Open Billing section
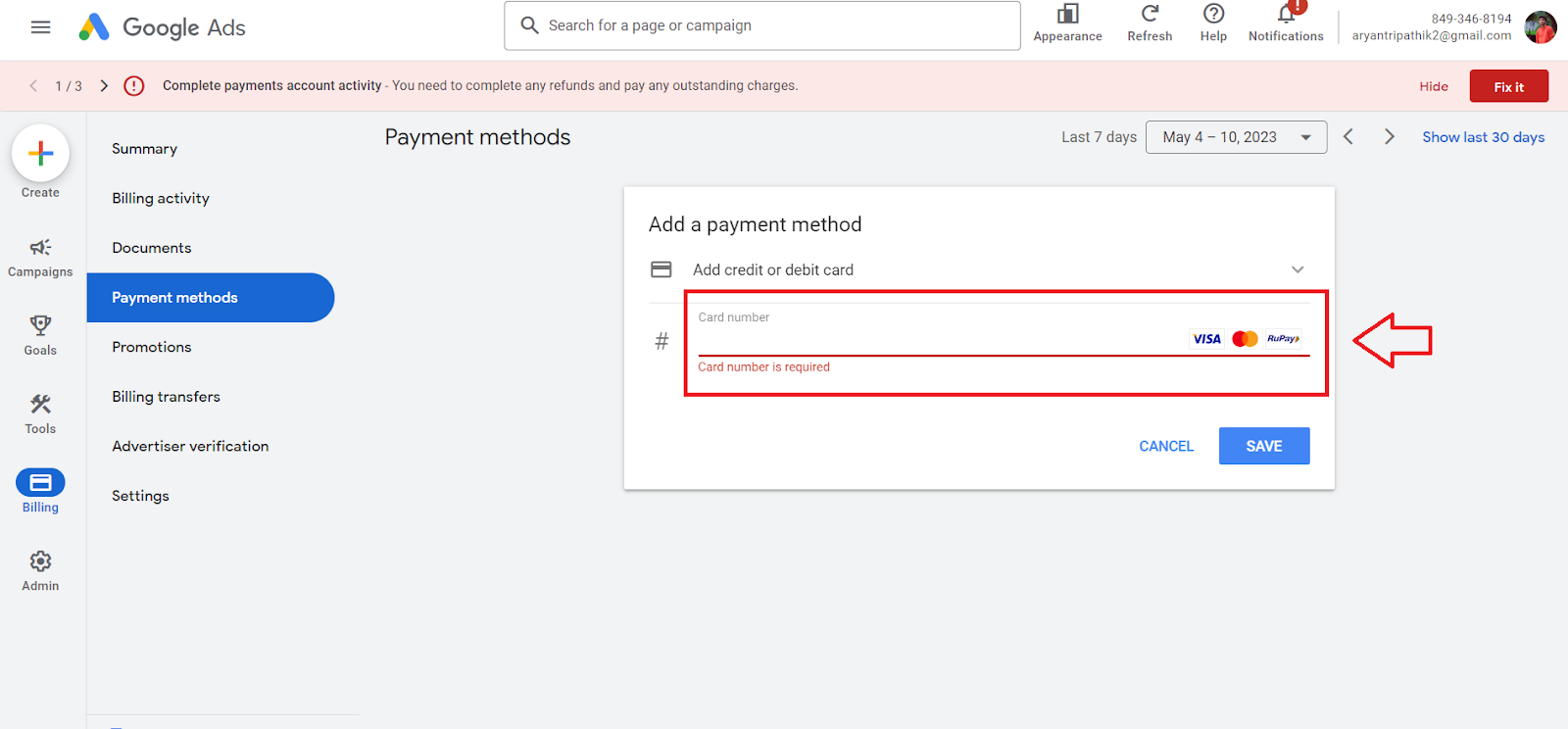This screenshot has width=1568, height=729. pos(40,492)
